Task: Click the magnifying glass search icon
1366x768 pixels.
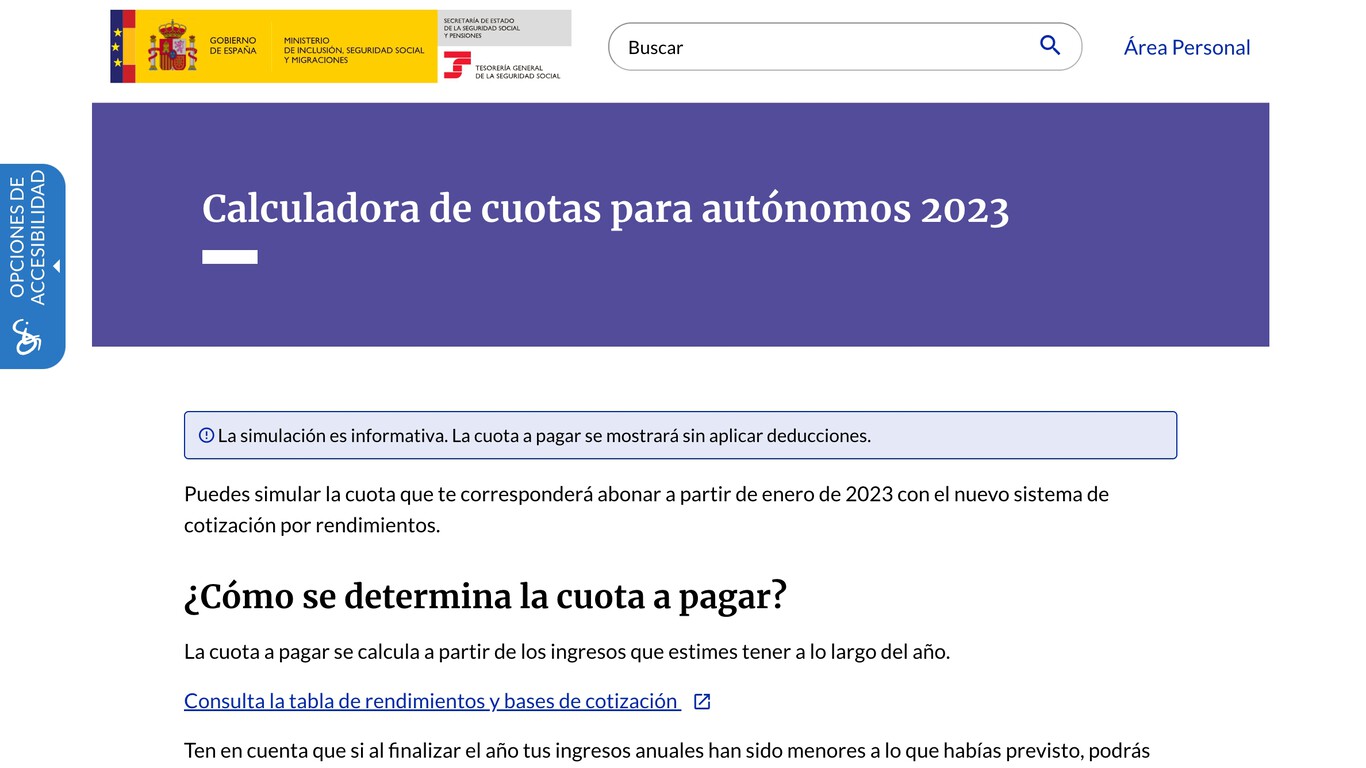Action: [1049, 46]
